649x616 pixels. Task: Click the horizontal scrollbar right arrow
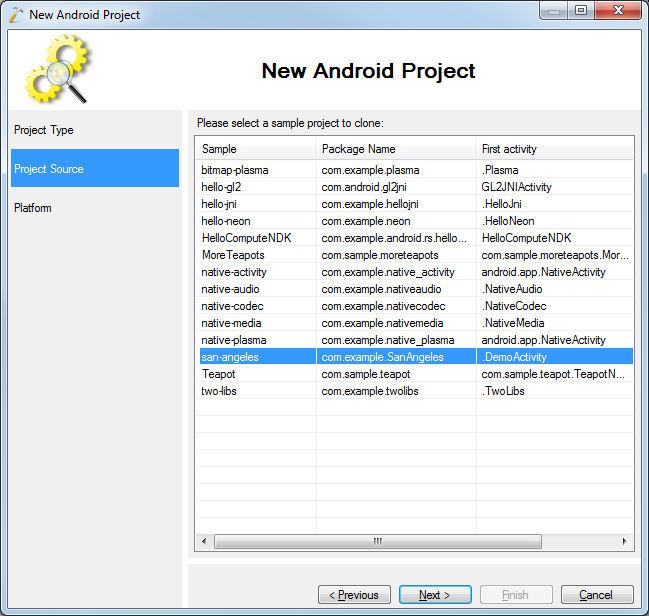tap(625, 541)
